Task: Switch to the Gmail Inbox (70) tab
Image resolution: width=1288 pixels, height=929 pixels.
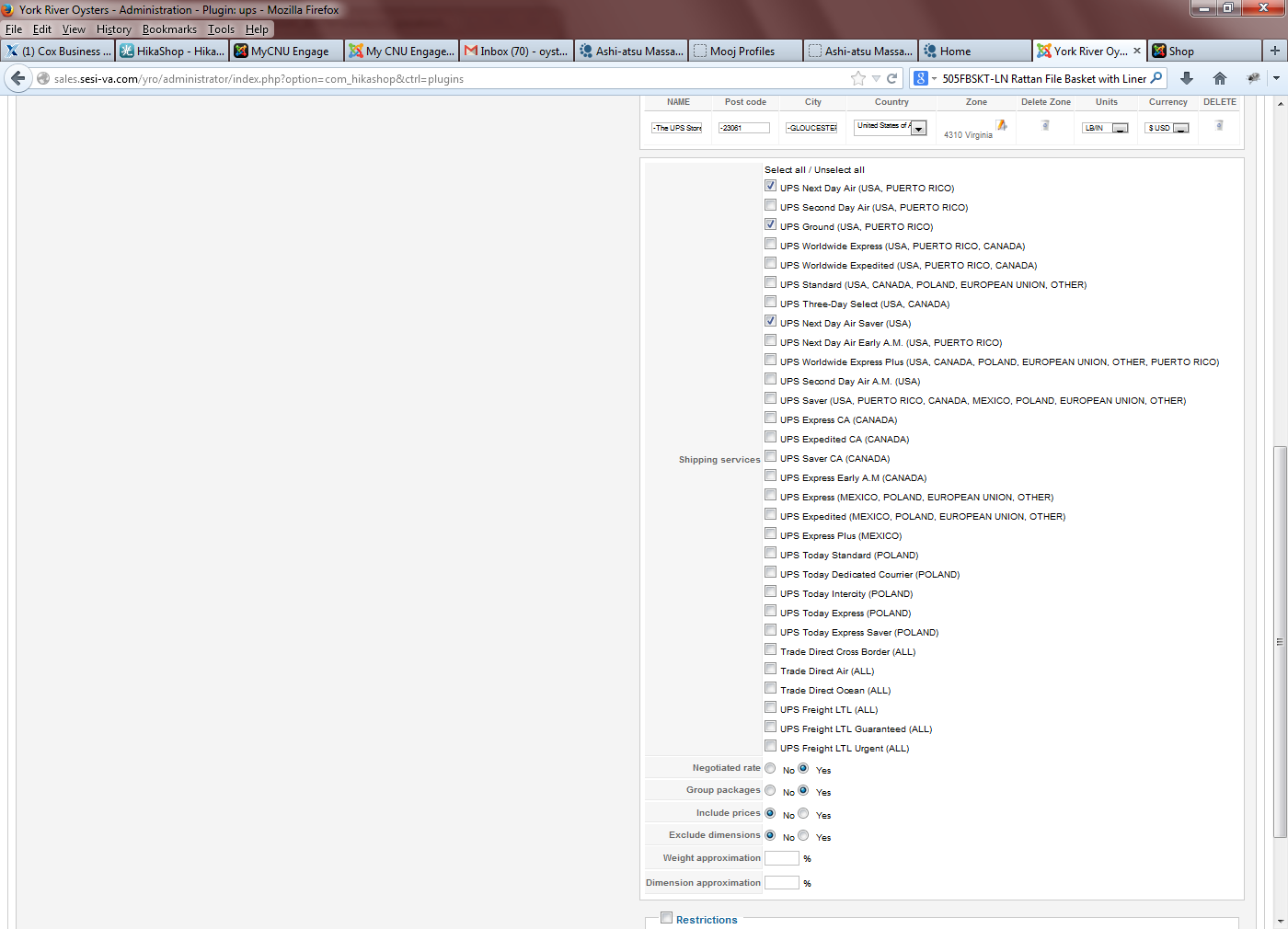Action: tap(517, 51)
